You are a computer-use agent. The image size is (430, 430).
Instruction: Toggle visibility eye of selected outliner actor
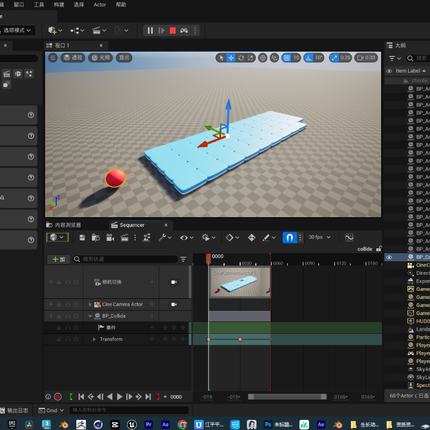[389, 257]
